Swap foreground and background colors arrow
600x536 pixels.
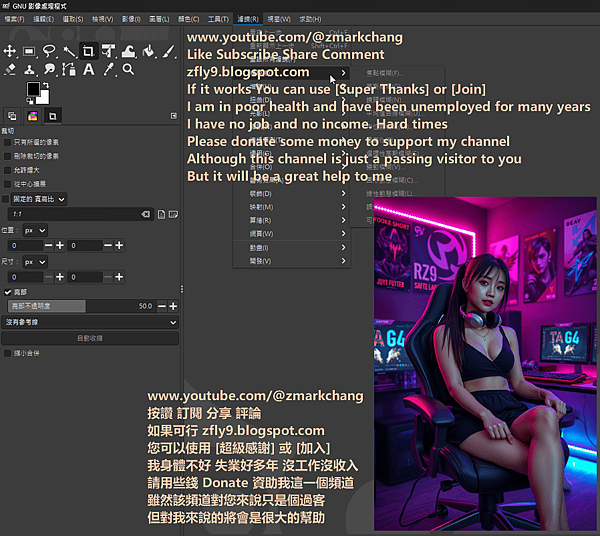[x=46, y=85]
